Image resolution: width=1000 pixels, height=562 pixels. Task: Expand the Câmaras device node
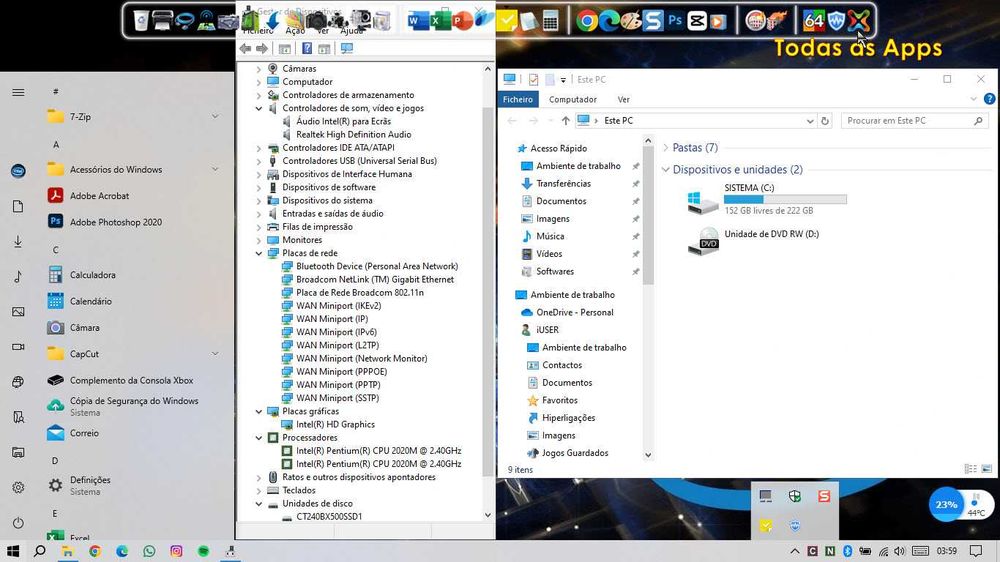click(258, 68)
